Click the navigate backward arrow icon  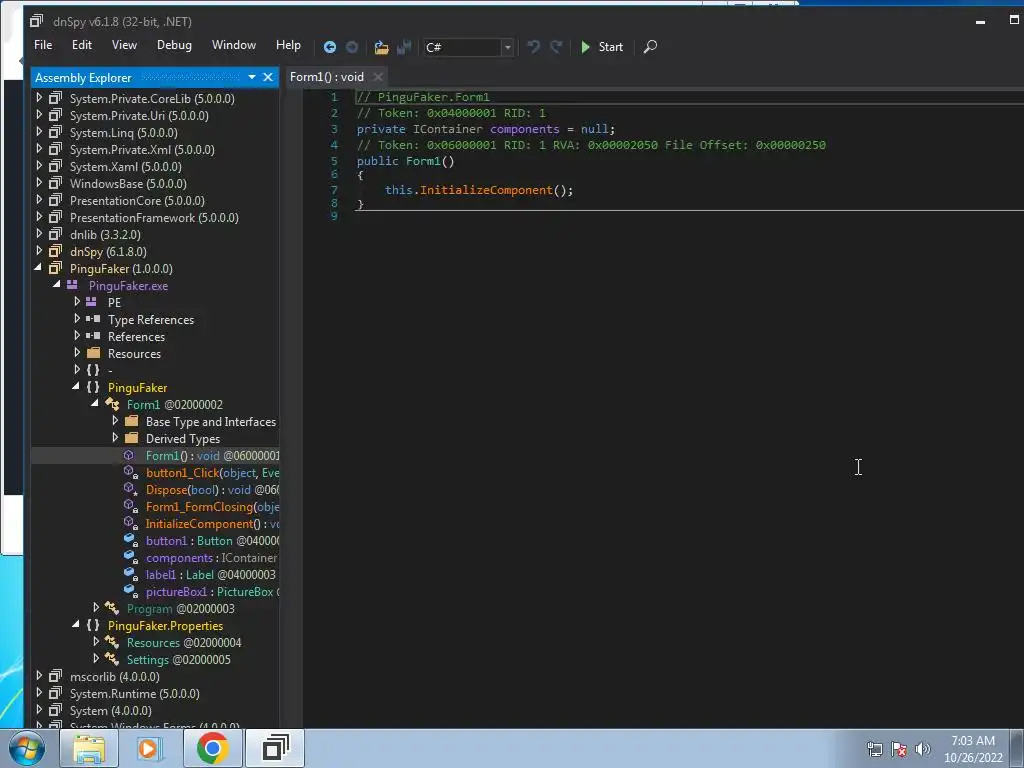coord(330,47)
